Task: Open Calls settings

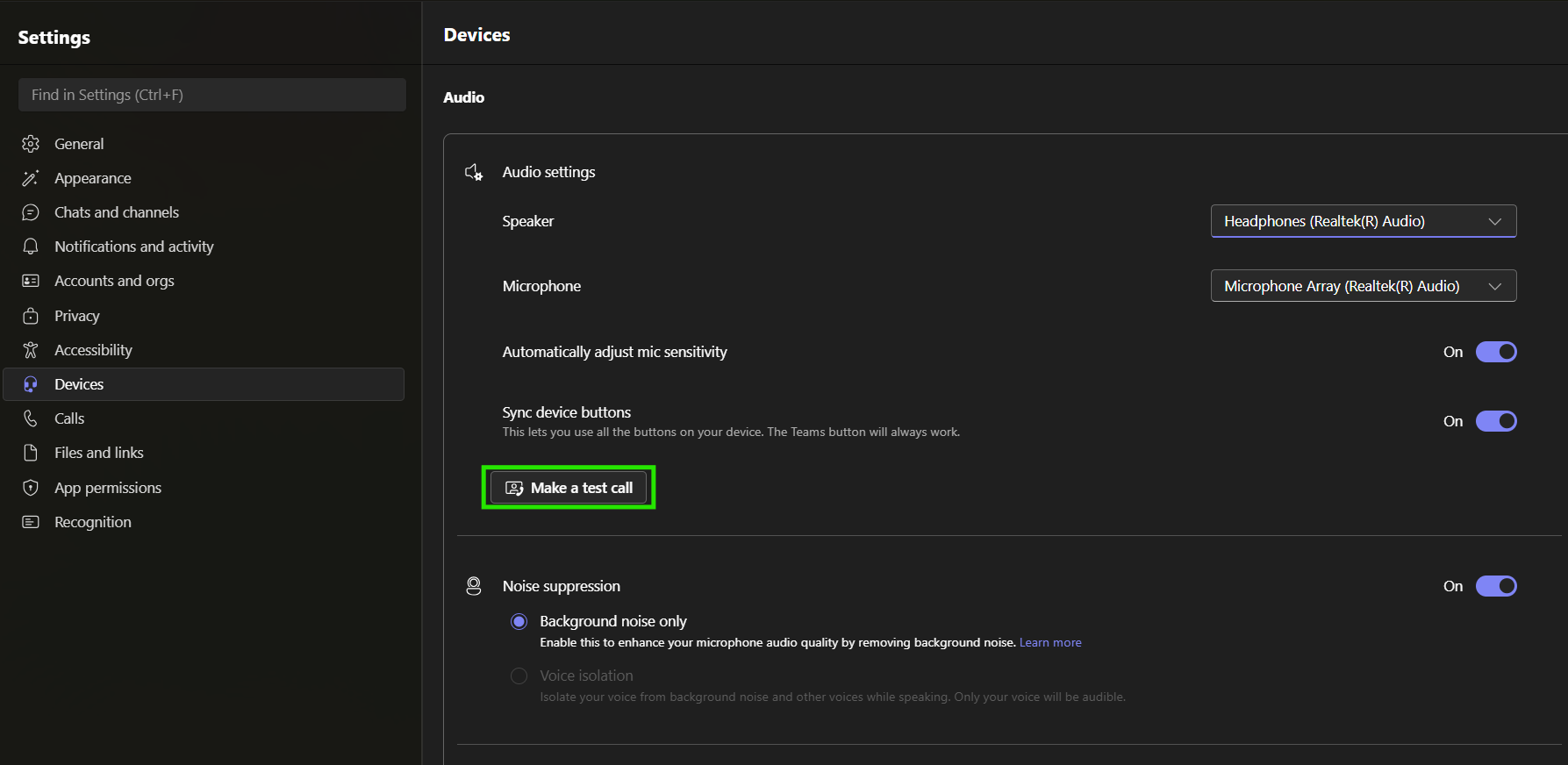Action: click(x=204, y=418)
